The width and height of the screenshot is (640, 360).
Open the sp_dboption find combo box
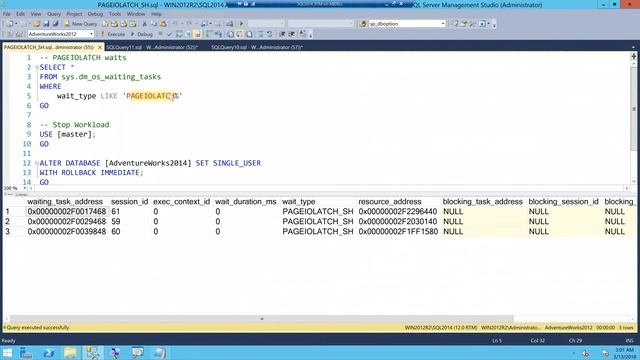(407, 24)
